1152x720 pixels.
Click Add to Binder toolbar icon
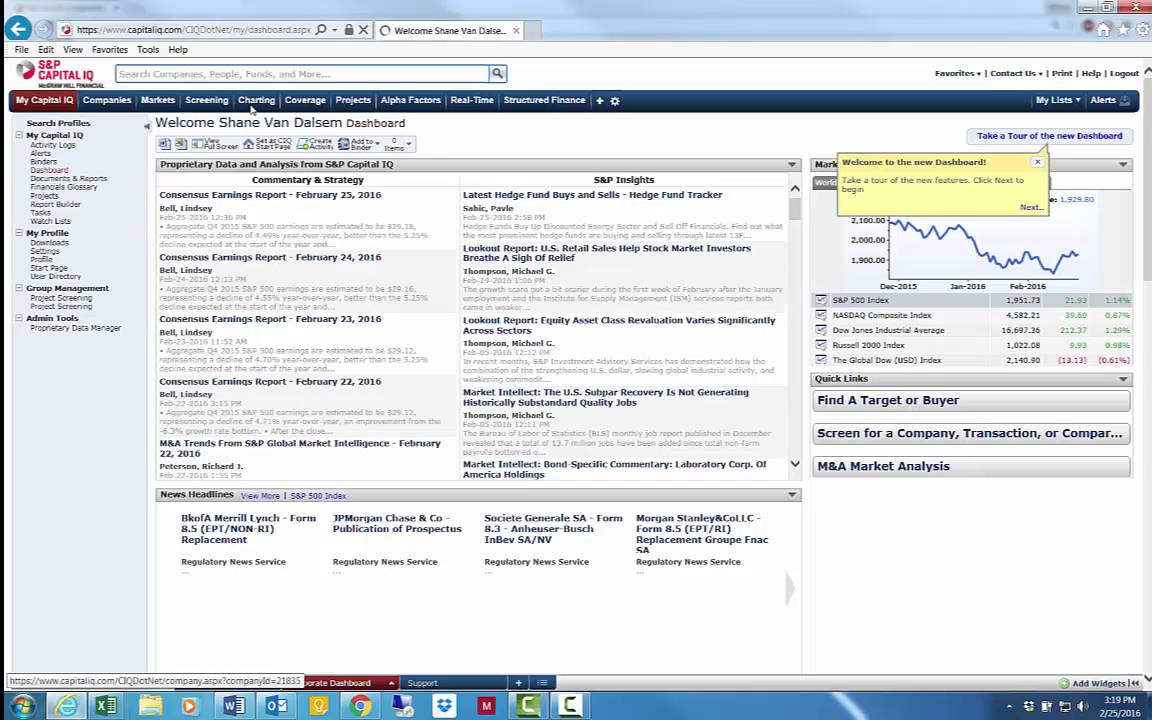pyautogui.click(x=355, y=144)
